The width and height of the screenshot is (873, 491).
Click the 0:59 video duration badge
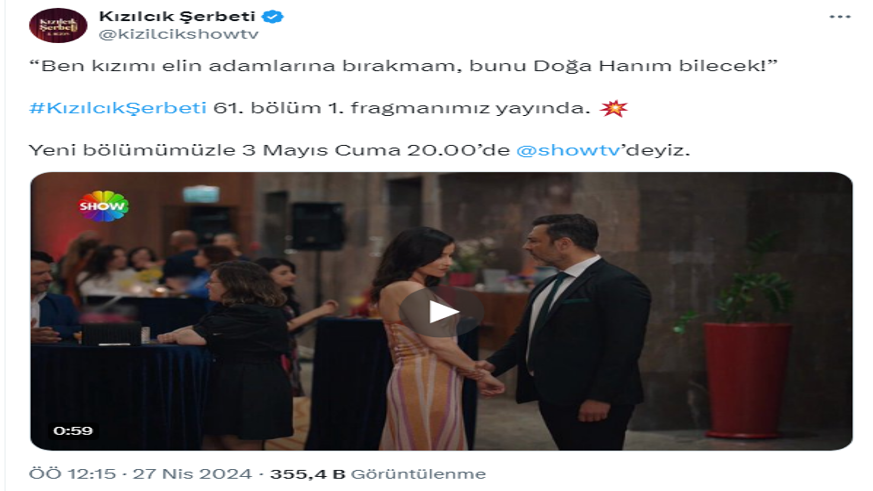pos(73,430)
